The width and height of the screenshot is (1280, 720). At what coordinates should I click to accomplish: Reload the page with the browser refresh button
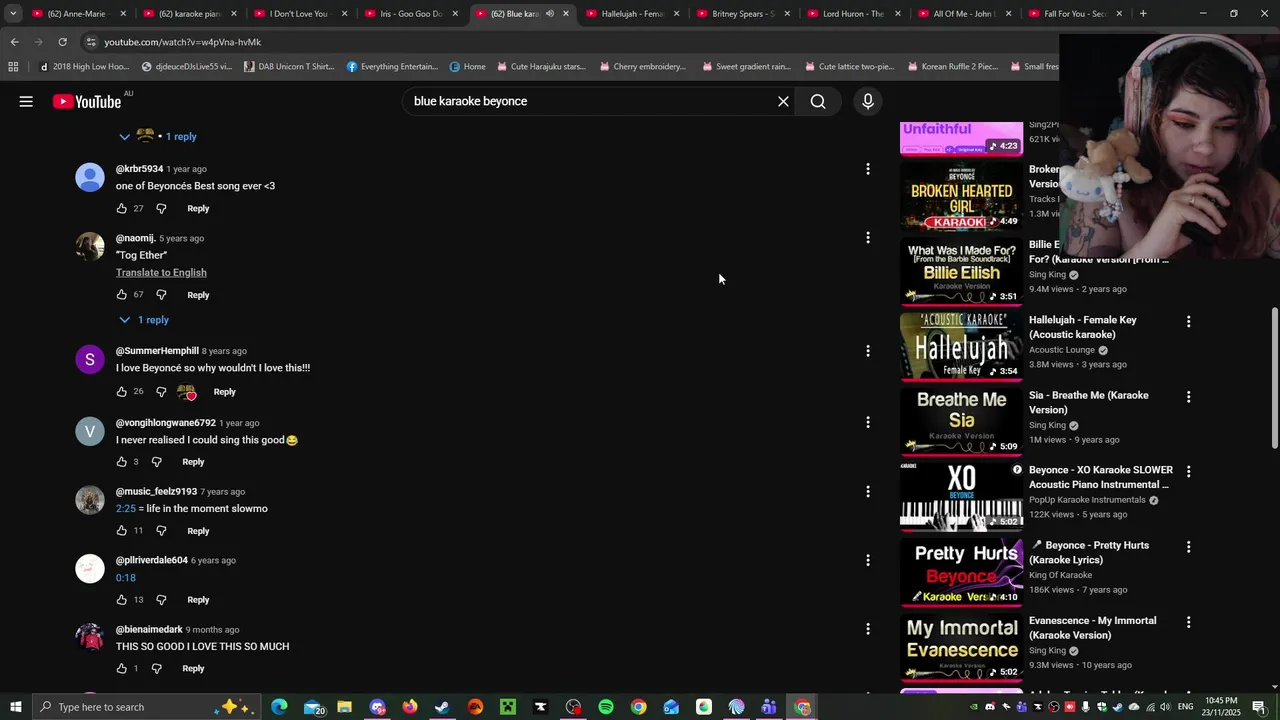click(x=62, y=42)
